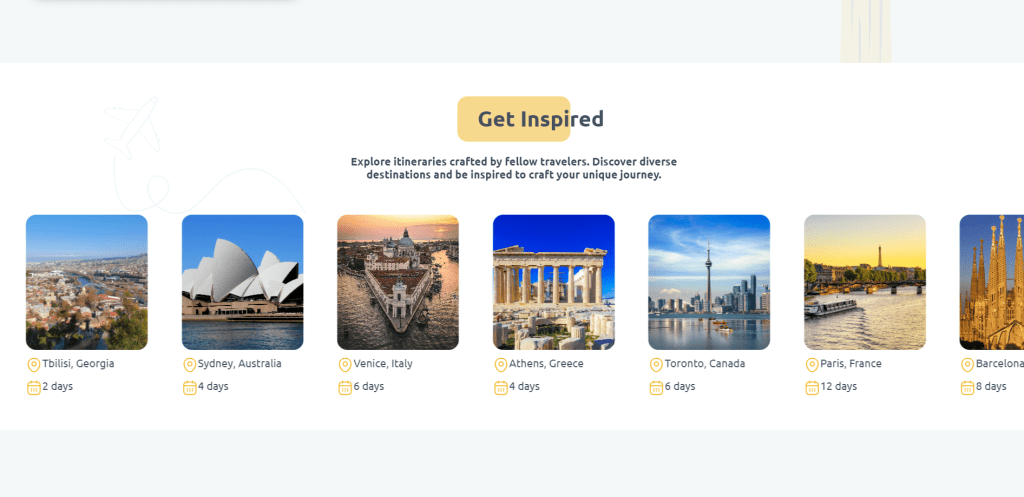The image size is (1024, 497).
Task: Open the Tbilisi cityscape photo card
Action: click(x=86, y=282)
